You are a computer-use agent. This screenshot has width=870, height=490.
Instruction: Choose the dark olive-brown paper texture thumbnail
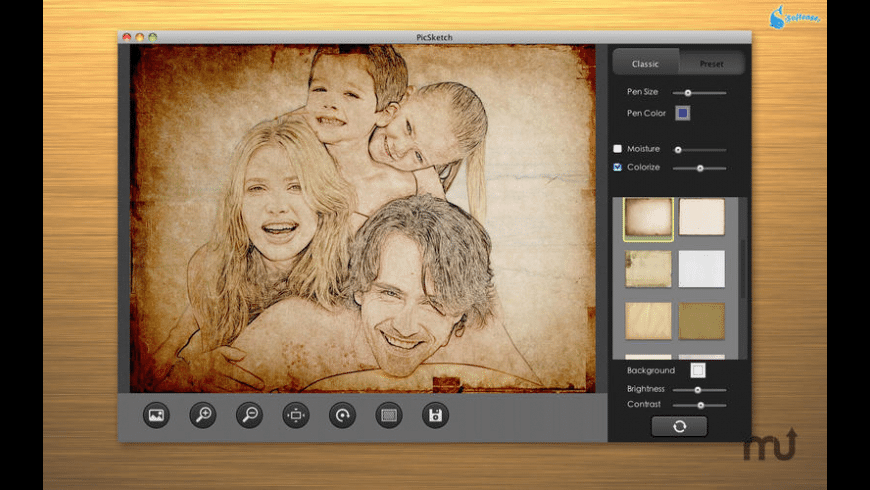coord(702,321)
